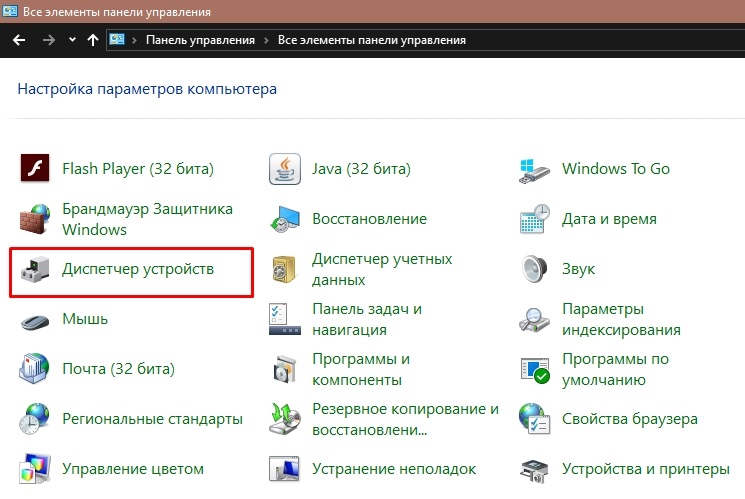Viewport: 745px width, 499px height.
Task: Open Региональные стандарты link
Action: pos(152,419)
